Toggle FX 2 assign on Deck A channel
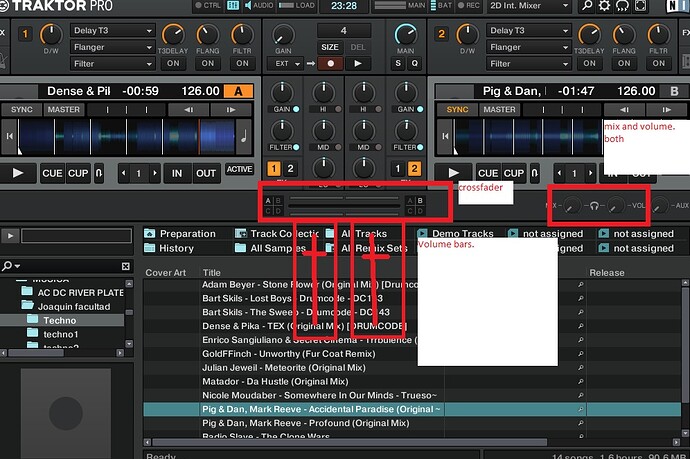The image size is (690, 459). [290, 169]
